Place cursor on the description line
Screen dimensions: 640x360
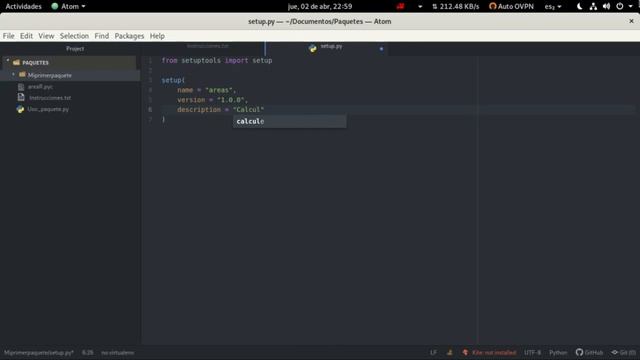pos(220,109)
